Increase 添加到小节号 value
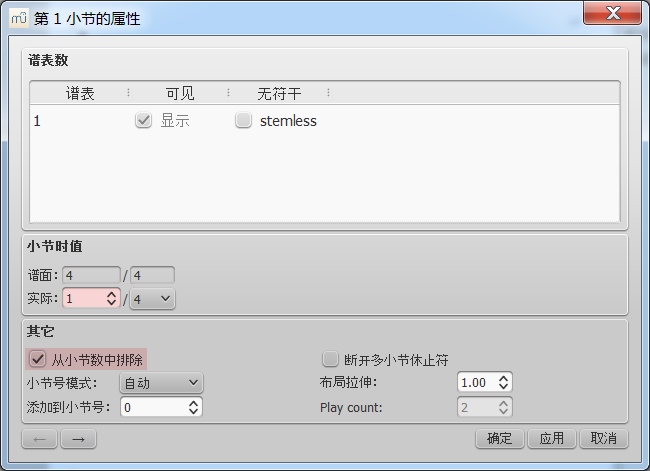 [193, 402]
